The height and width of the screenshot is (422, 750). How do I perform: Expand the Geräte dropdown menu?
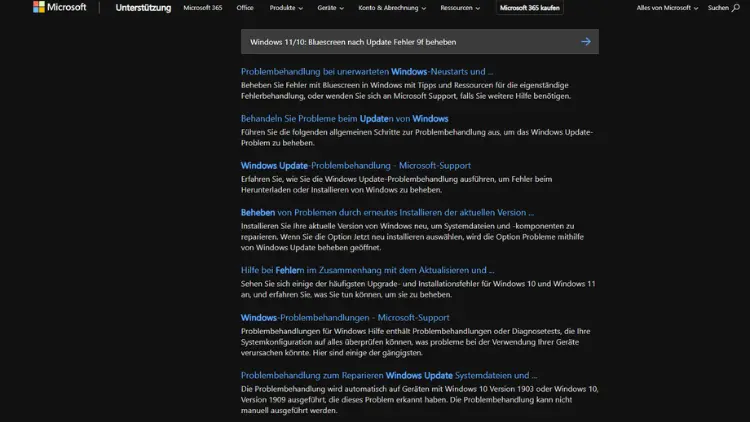pyautogui.click(x=331, y=8)
